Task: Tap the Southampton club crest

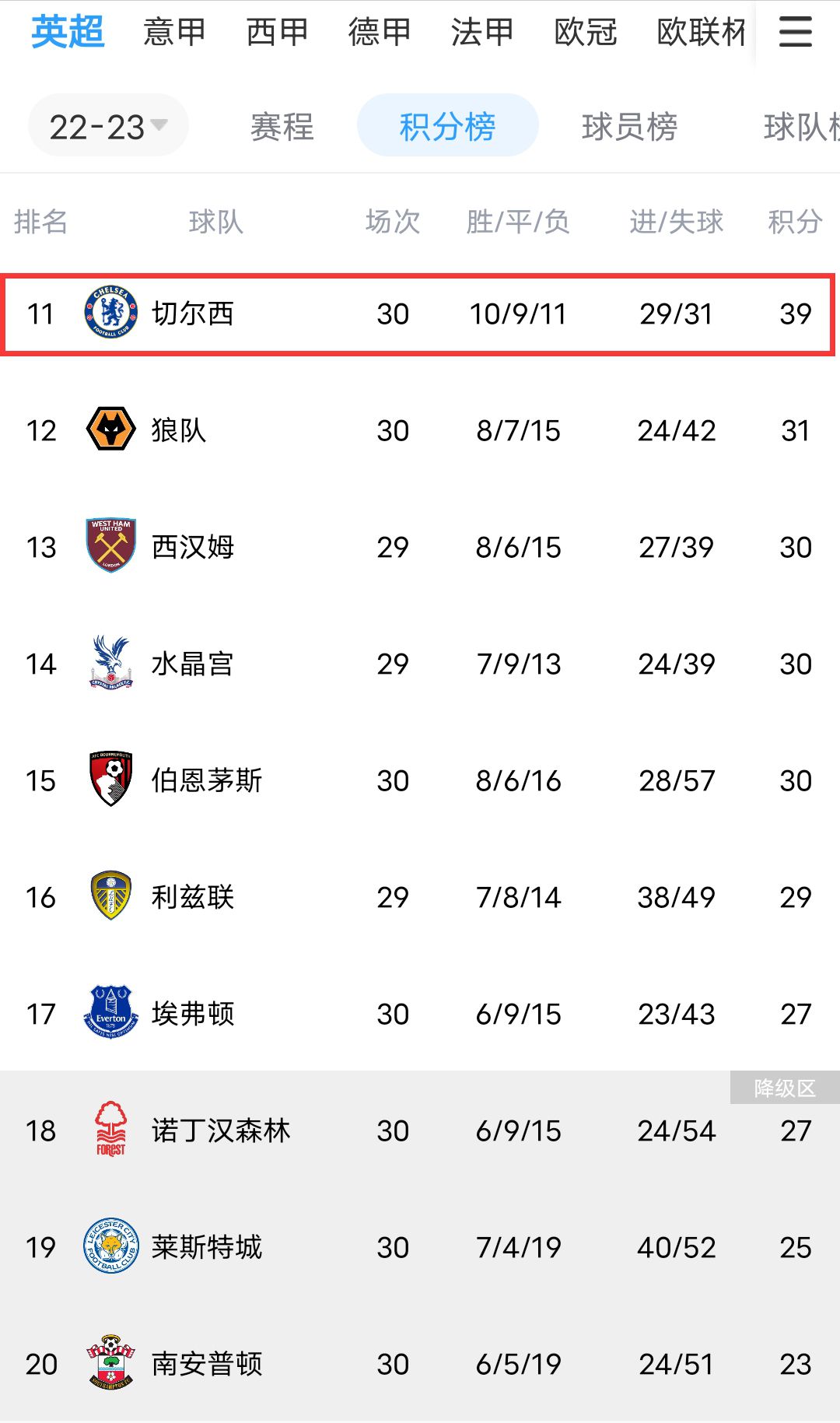Action: 111,1363
